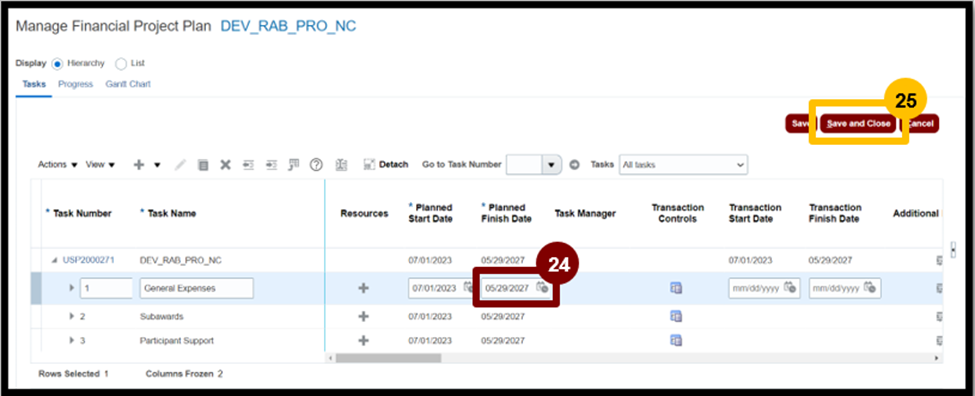Viewport: 975px width, 396px height.
Task: Click the scrollbar left arrow under the table
Action: [330, 358]
